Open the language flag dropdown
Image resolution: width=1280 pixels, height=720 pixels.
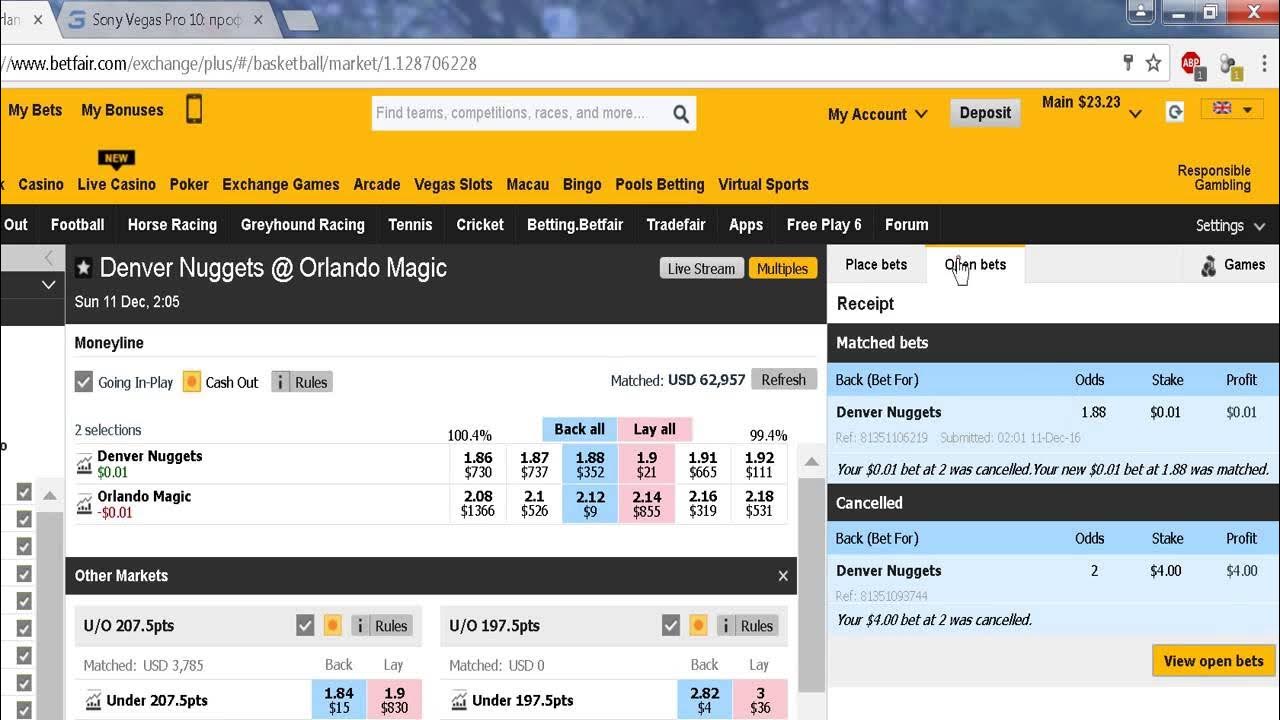coord(1232,109)
